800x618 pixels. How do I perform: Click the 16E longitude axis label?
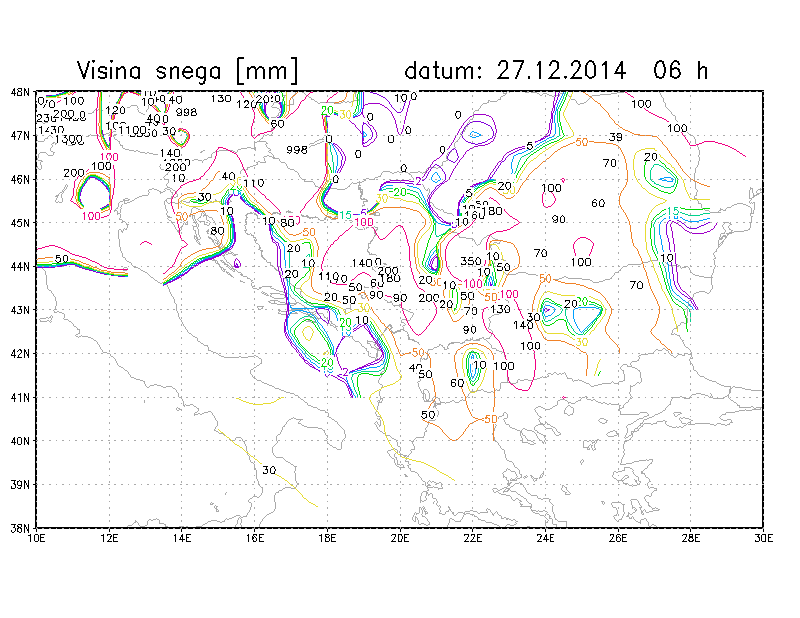click(x=255, y=538)
